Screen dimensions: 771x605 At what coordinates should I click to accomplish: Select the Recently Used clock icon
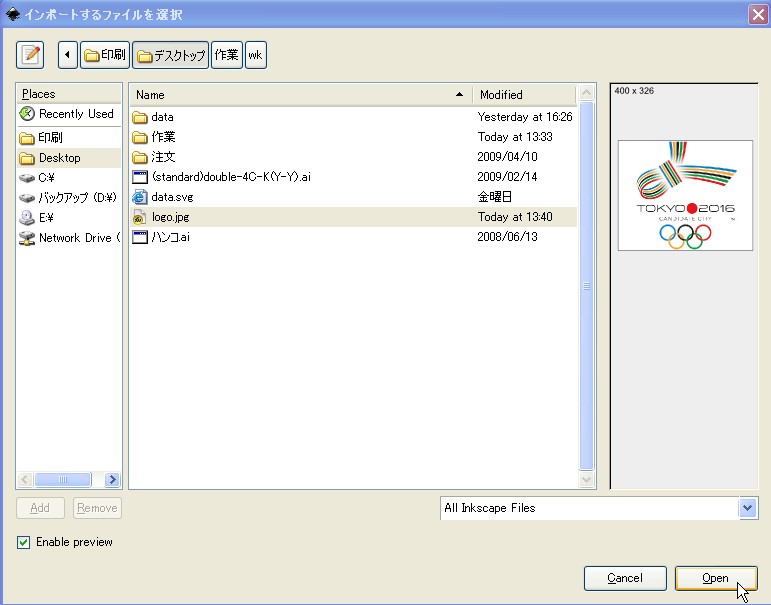(27, 114)
